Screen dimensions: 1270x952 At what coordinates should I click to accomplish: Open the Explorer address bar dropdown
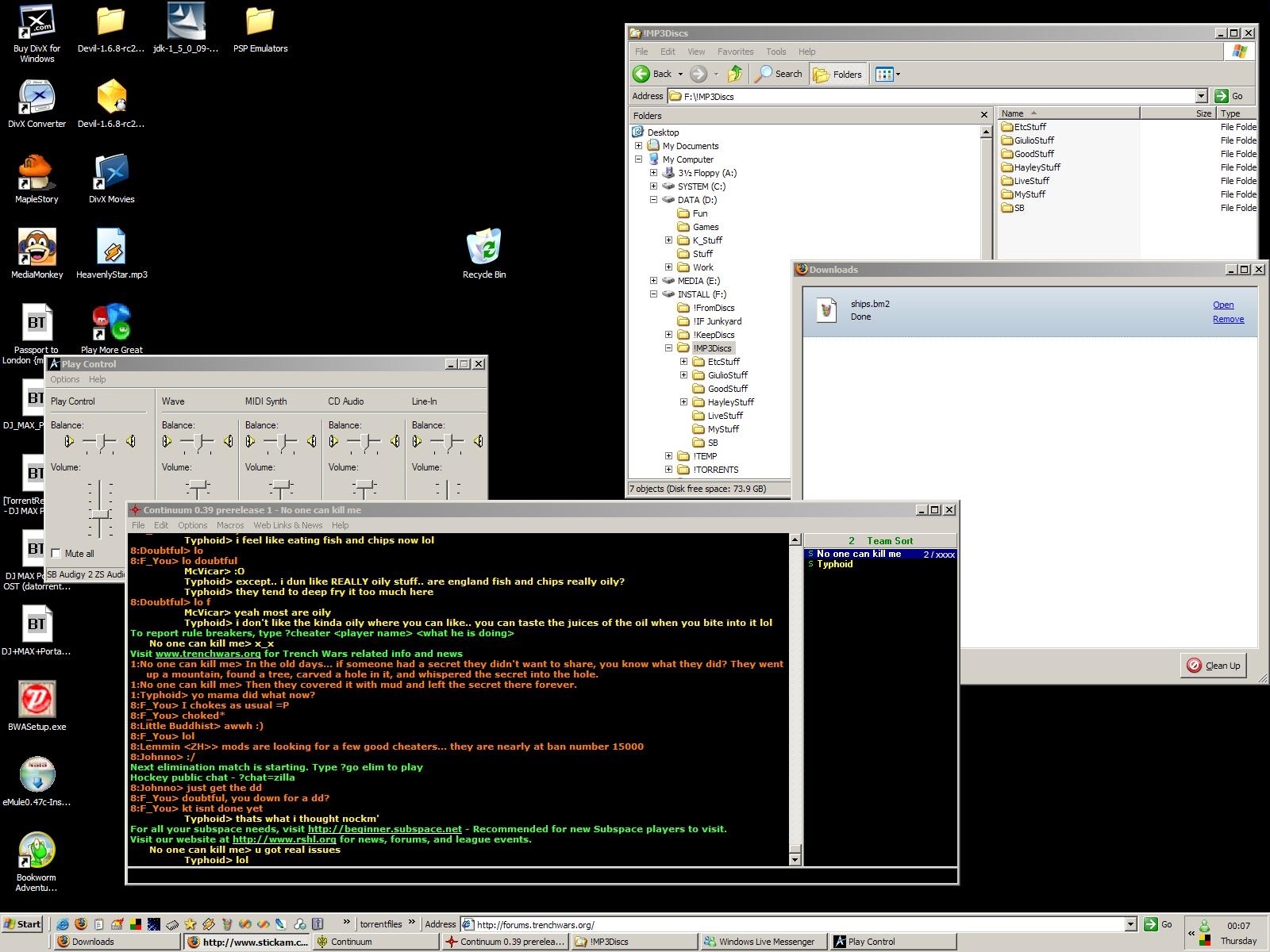click(1201, 96)
